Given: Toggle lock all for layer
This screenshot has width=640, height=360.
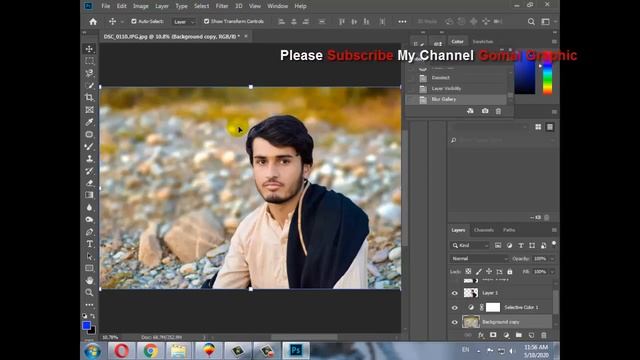Looking at the screenshot, I should click(x=509, y=271).
